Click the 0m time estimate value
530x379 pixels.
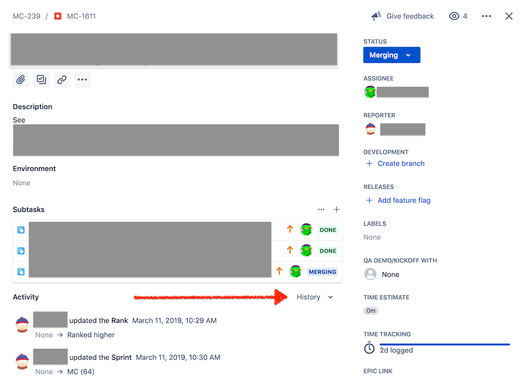click(x=371, y=311)
